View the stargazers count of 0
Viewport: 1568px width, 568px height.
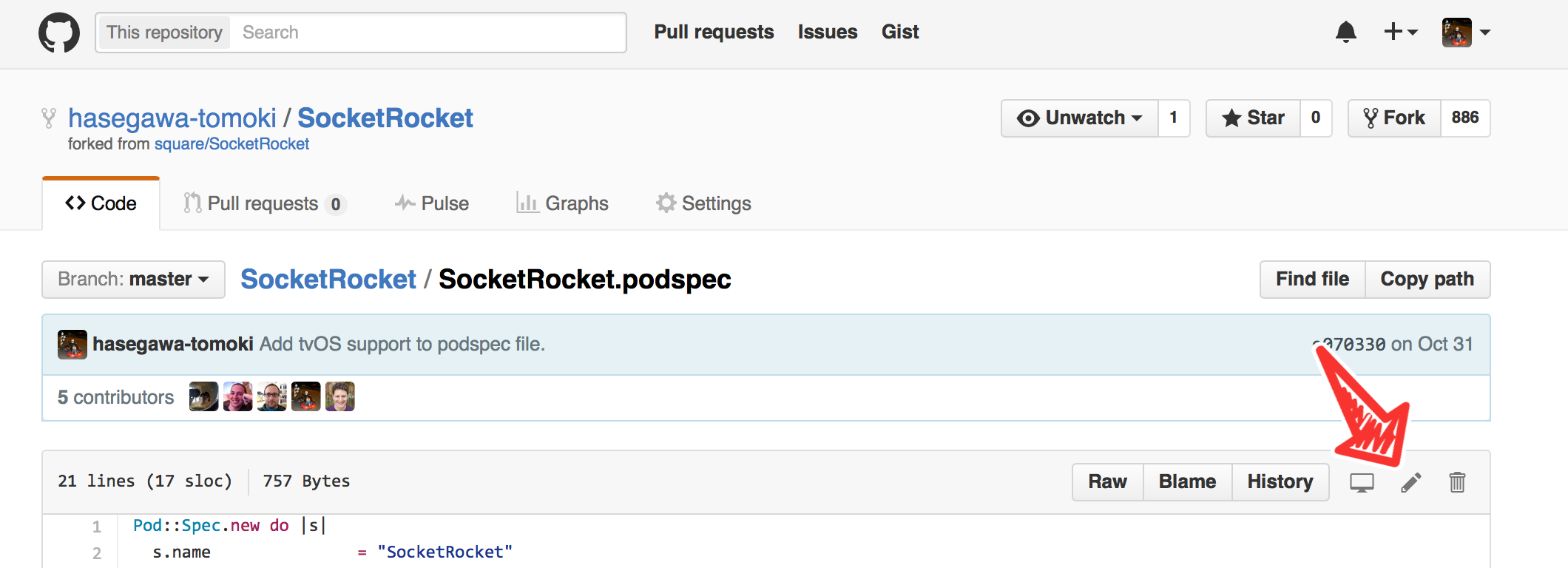(1316, 118)
